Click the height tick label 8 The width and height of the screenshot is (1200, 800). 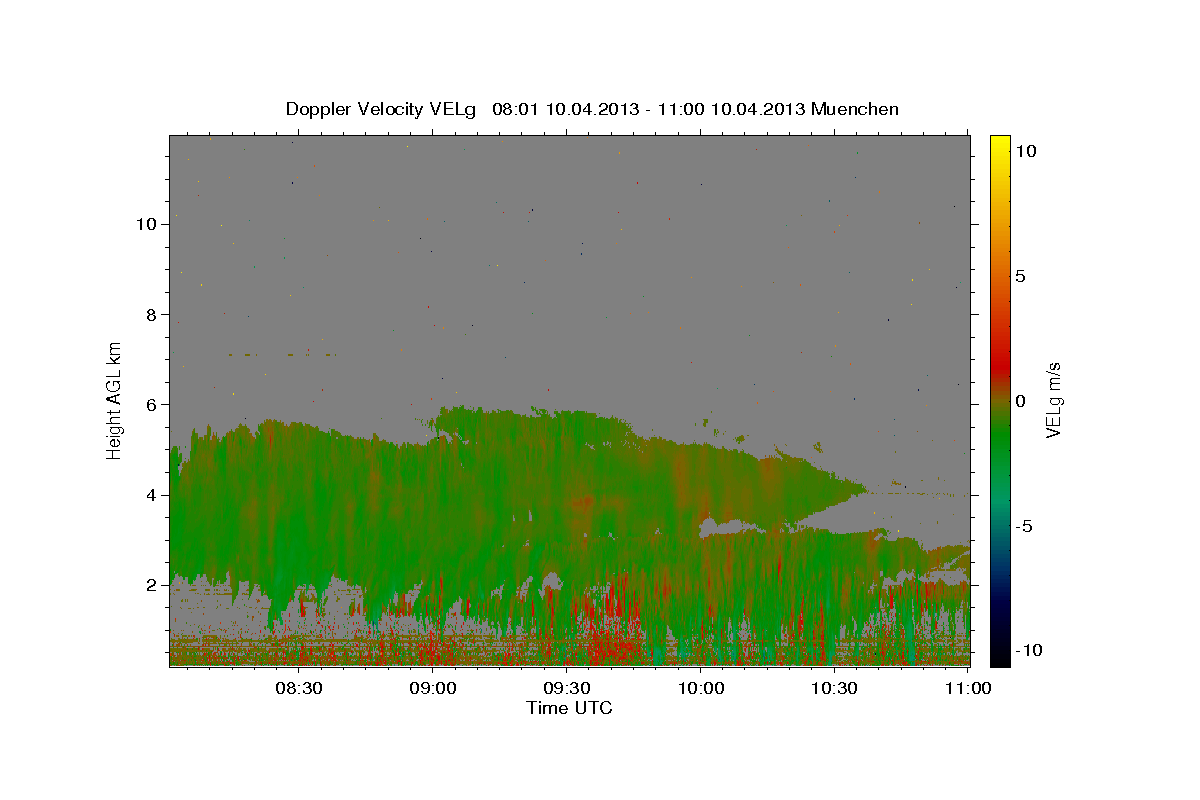(x=153, y=314)
